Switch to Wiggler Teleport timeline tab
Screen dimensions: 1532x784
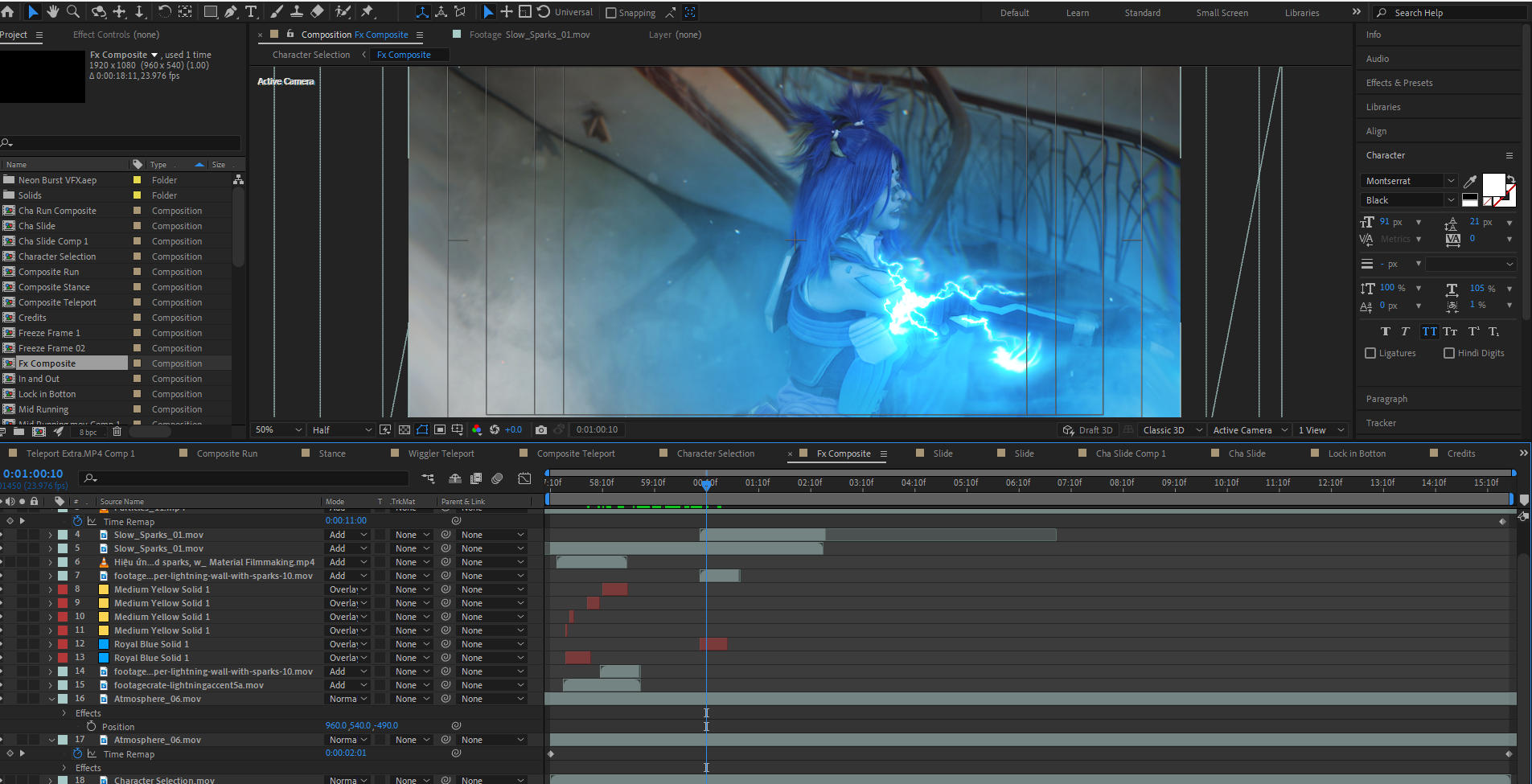[x=441, y=454]
